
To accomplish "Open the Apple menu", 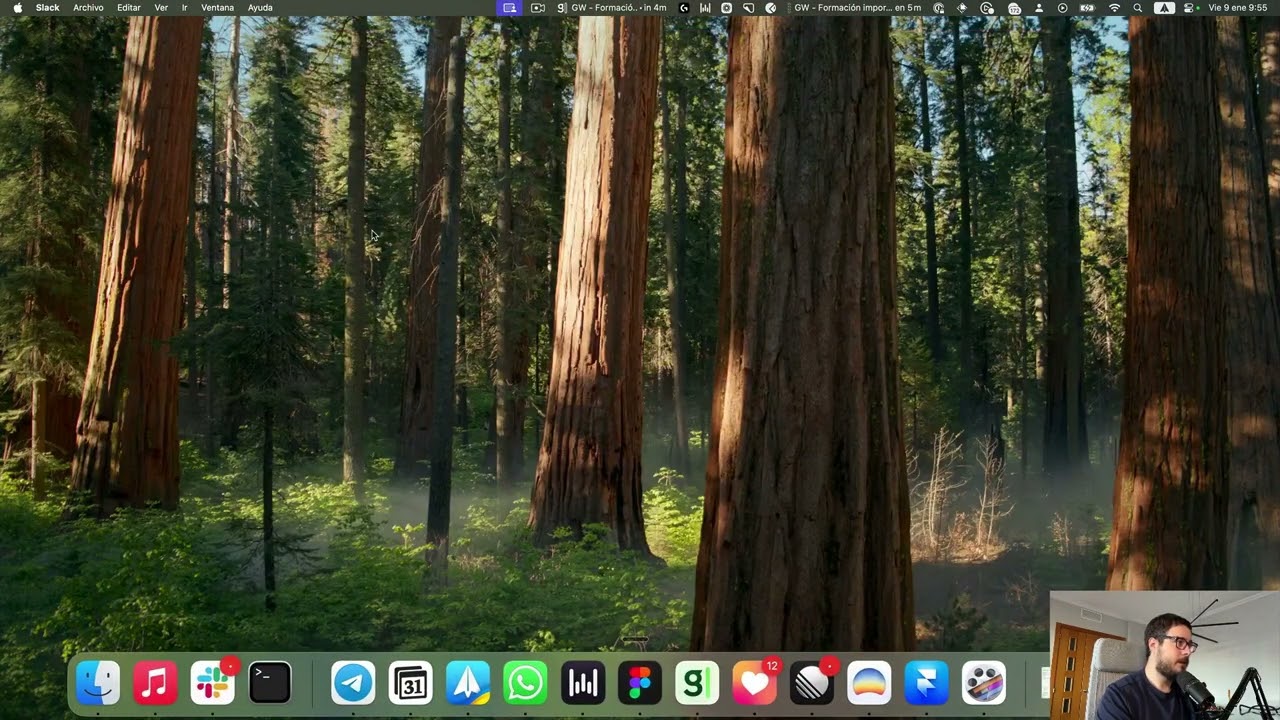I will [17, 7].
